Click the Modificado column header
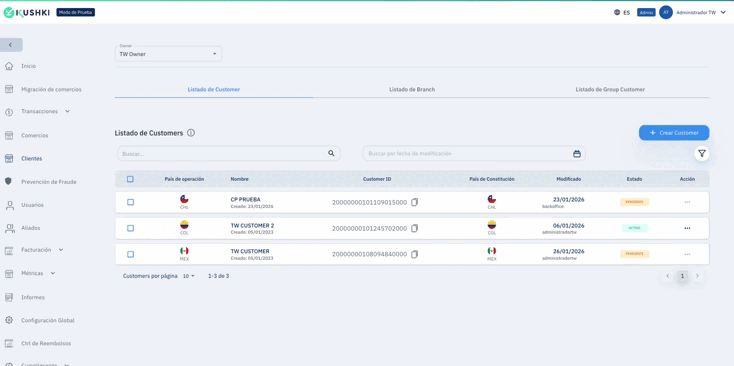734x366 pixels. coord(569,179)
